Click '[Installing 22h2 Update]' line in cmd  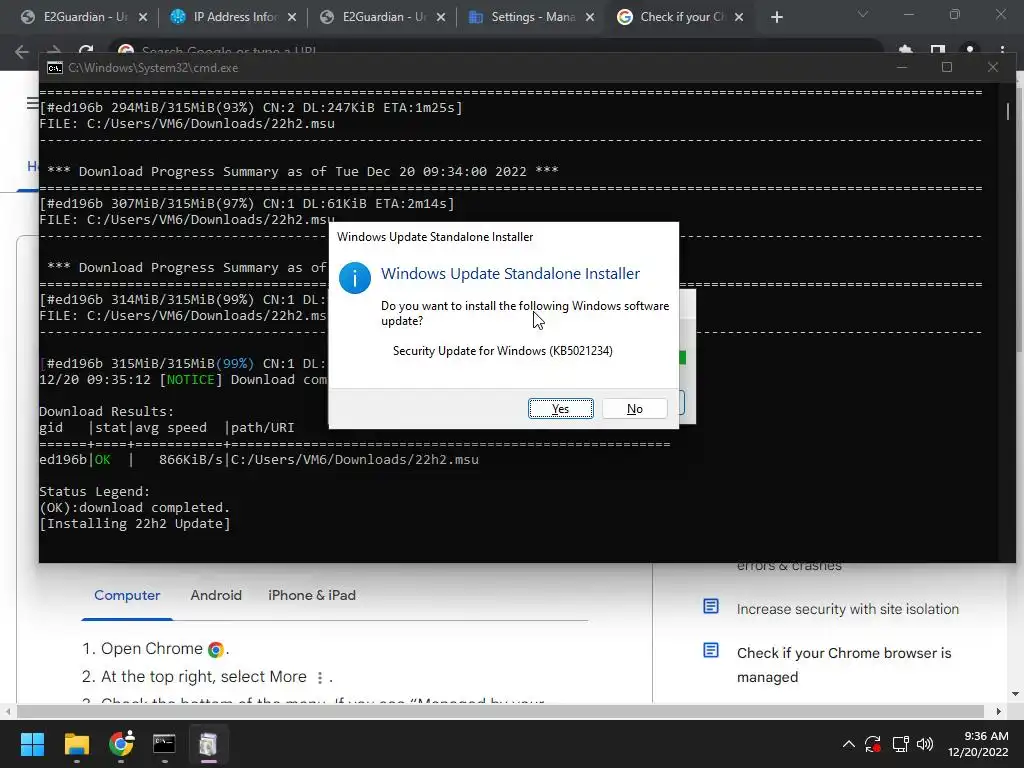(135, 524)
